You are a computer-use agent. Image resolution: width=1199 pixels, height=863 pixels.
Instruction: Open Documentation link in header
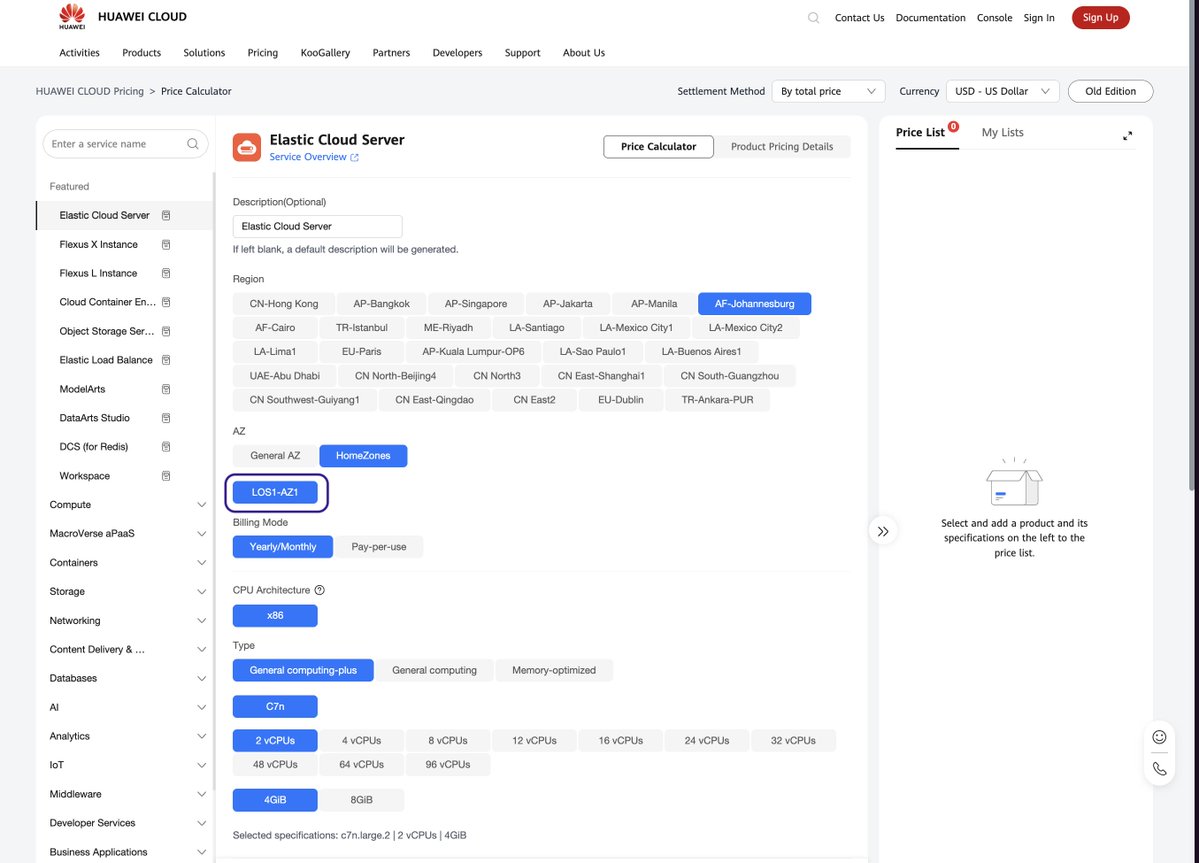point(930,18)
